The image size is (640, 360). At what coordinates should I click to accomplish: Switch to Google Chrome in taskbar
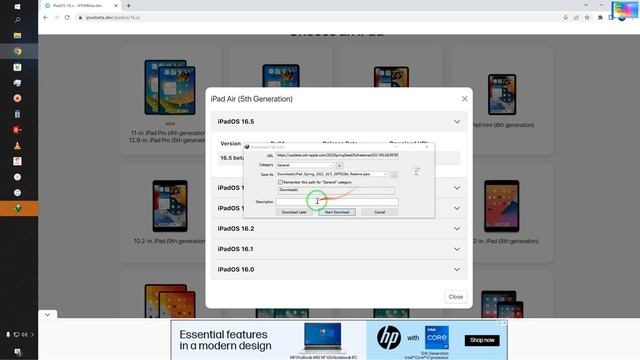tap(17, 51)
